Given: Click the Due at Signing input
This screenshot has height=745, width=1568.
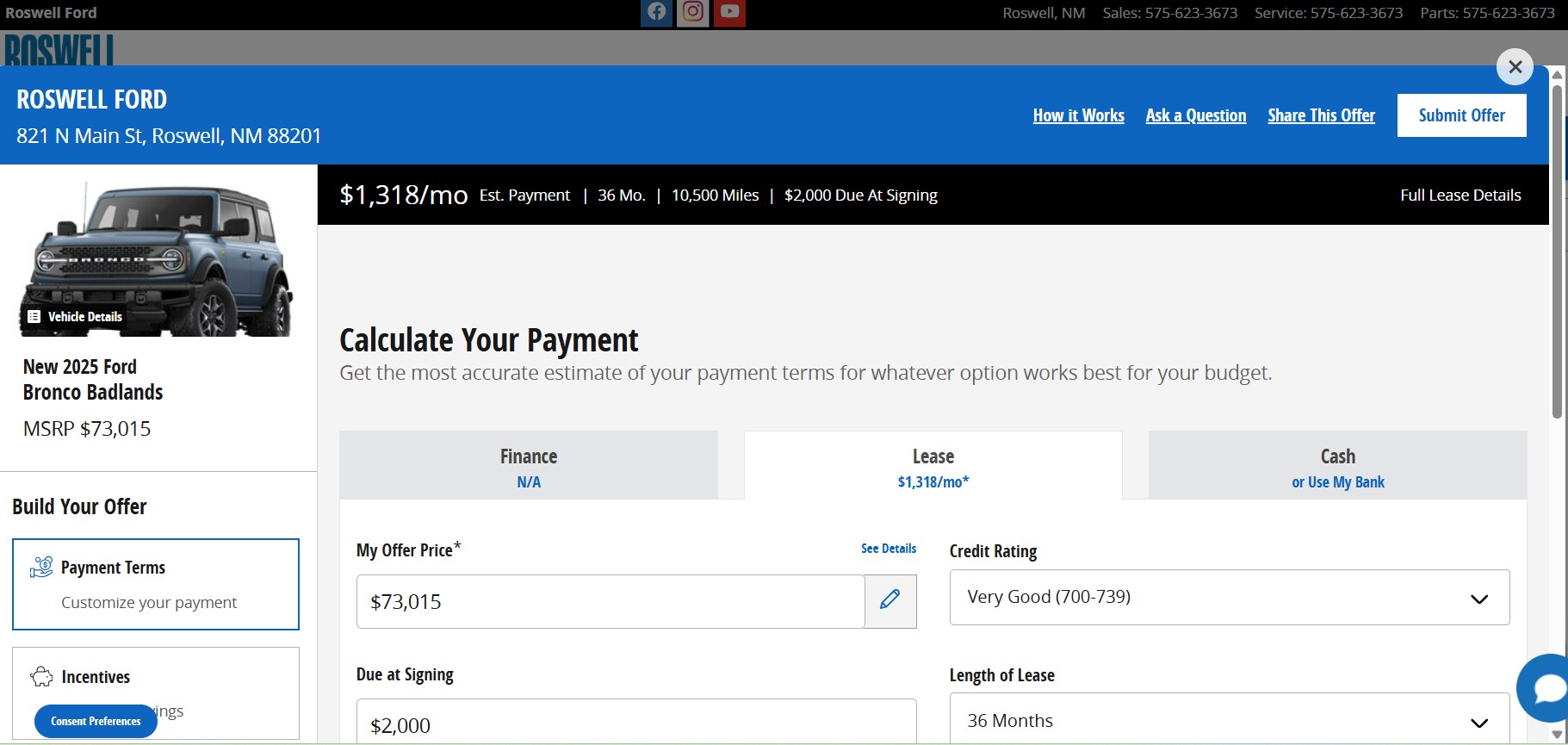Looking at the screenshot, I should (x=636, y=722).
